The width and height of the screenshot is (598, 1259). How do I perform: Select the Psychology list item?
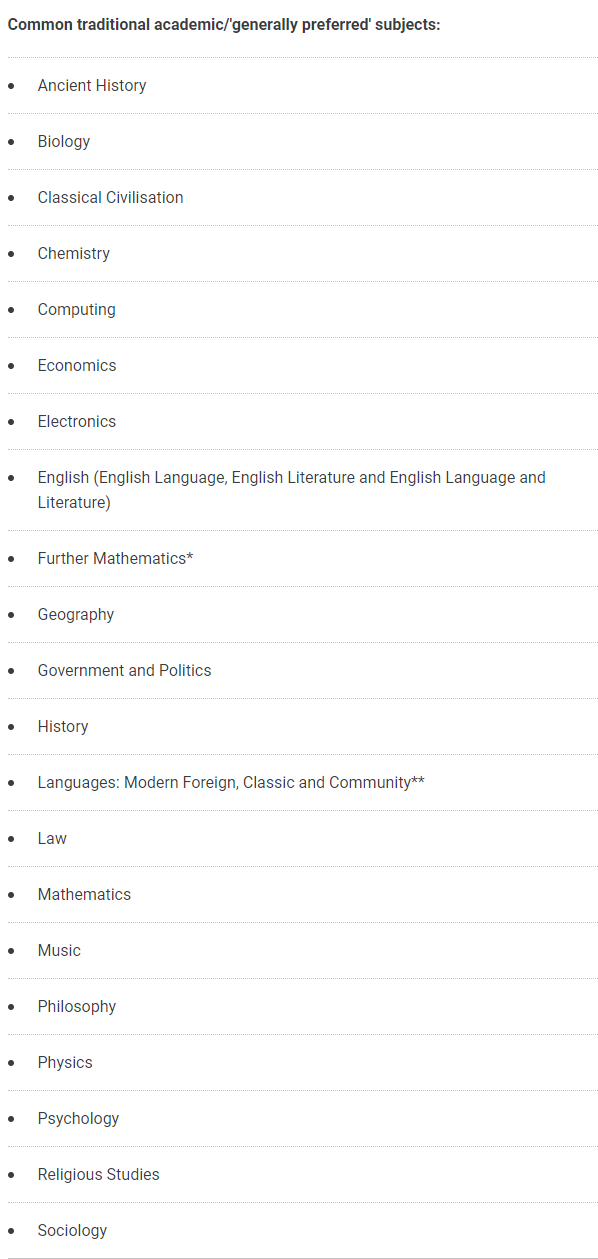(x=78, y=1119)
